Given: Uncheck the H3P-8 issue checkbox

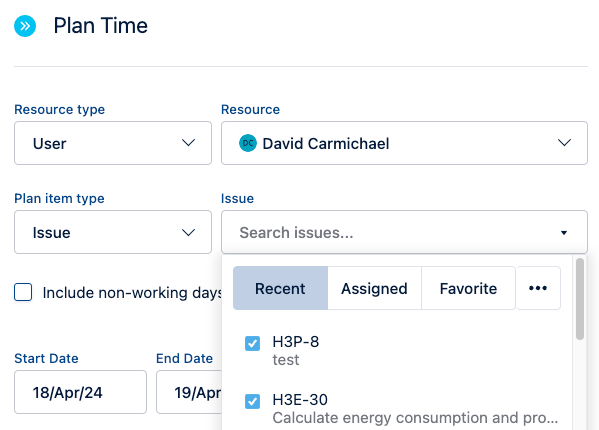Looking at the screenshot, I should tap(253, 343).
